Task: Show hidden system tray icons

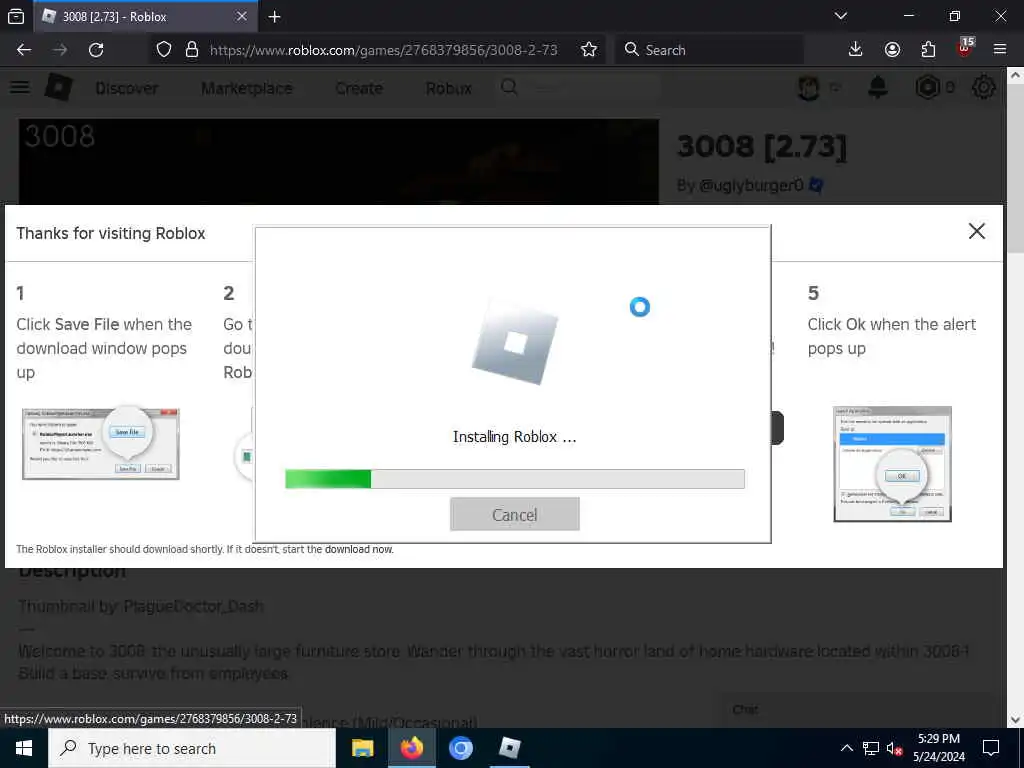Action: pos(846,748)
